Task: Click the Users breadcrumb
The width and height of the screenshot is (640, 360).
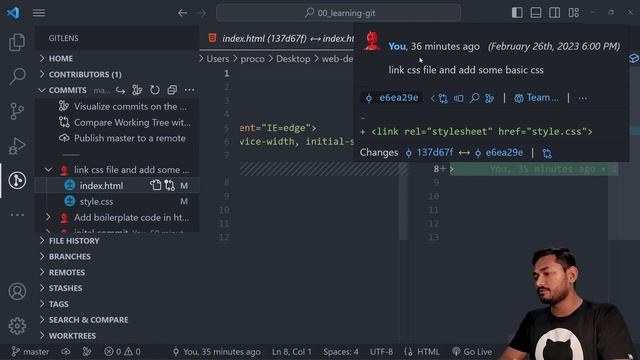Action: [218, 59]
